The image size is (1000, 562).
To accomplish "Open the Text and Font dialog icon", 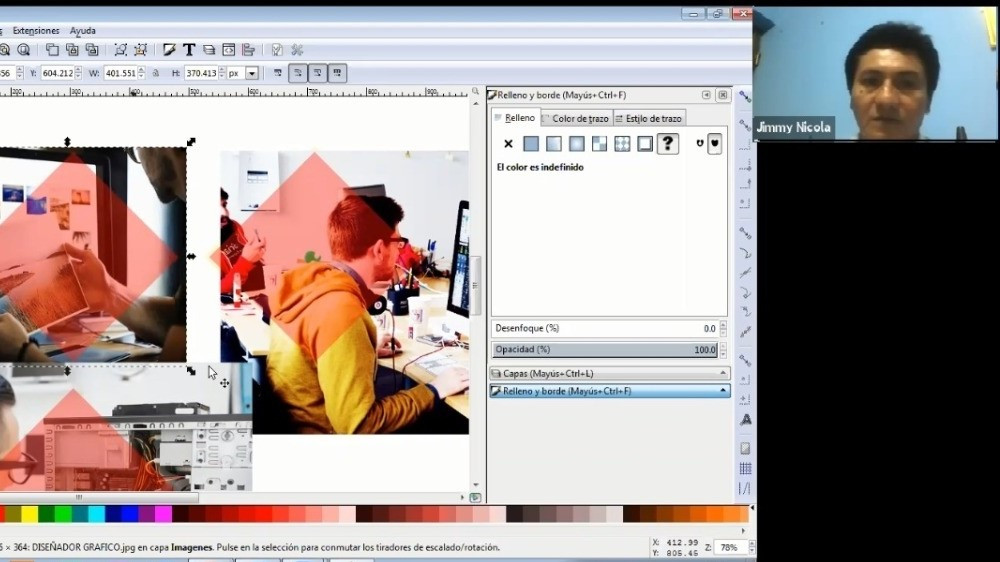I will coord(188,50).
